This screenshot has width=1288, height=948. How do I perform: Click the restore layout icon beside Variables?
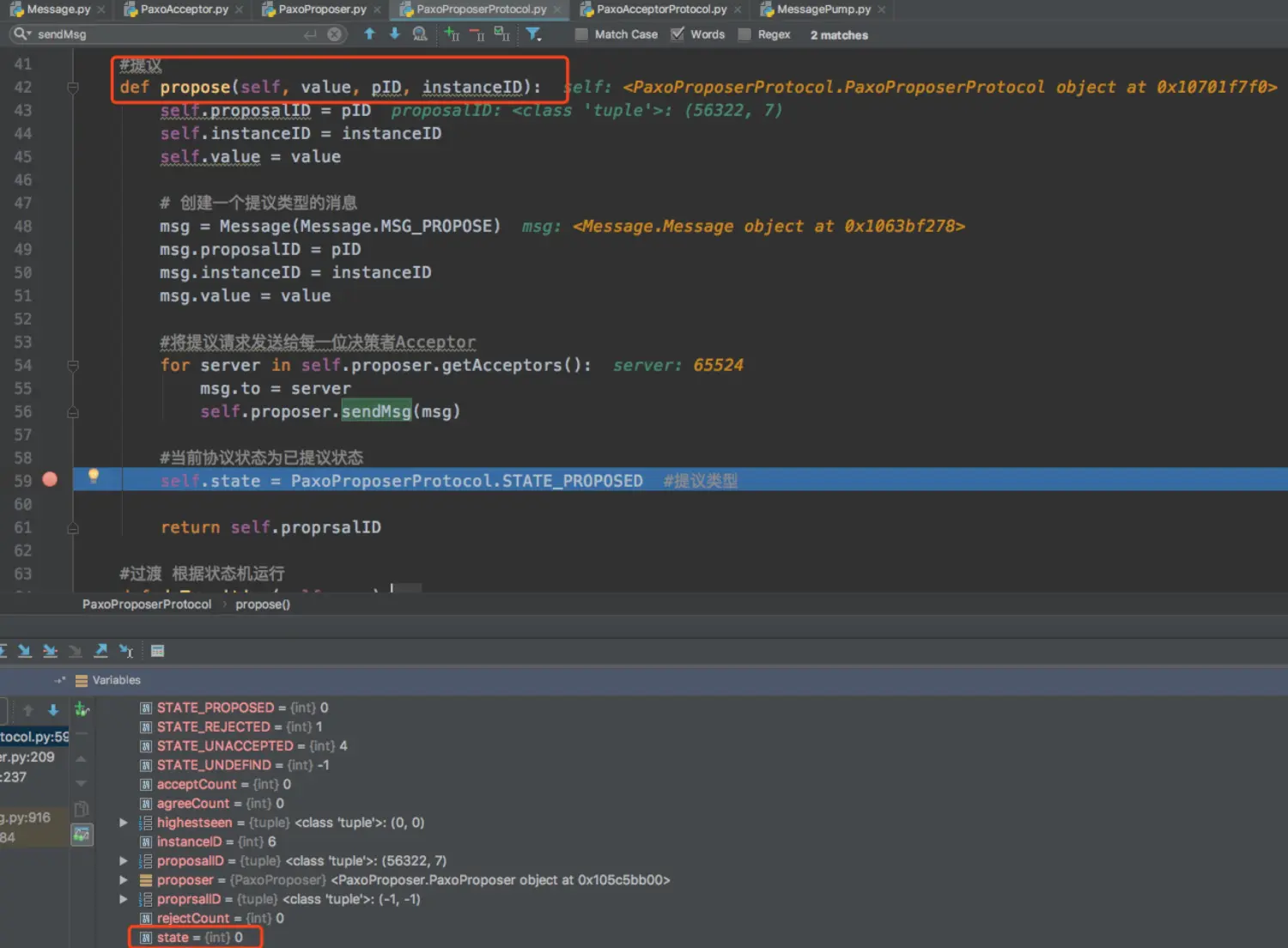[59, 680]
